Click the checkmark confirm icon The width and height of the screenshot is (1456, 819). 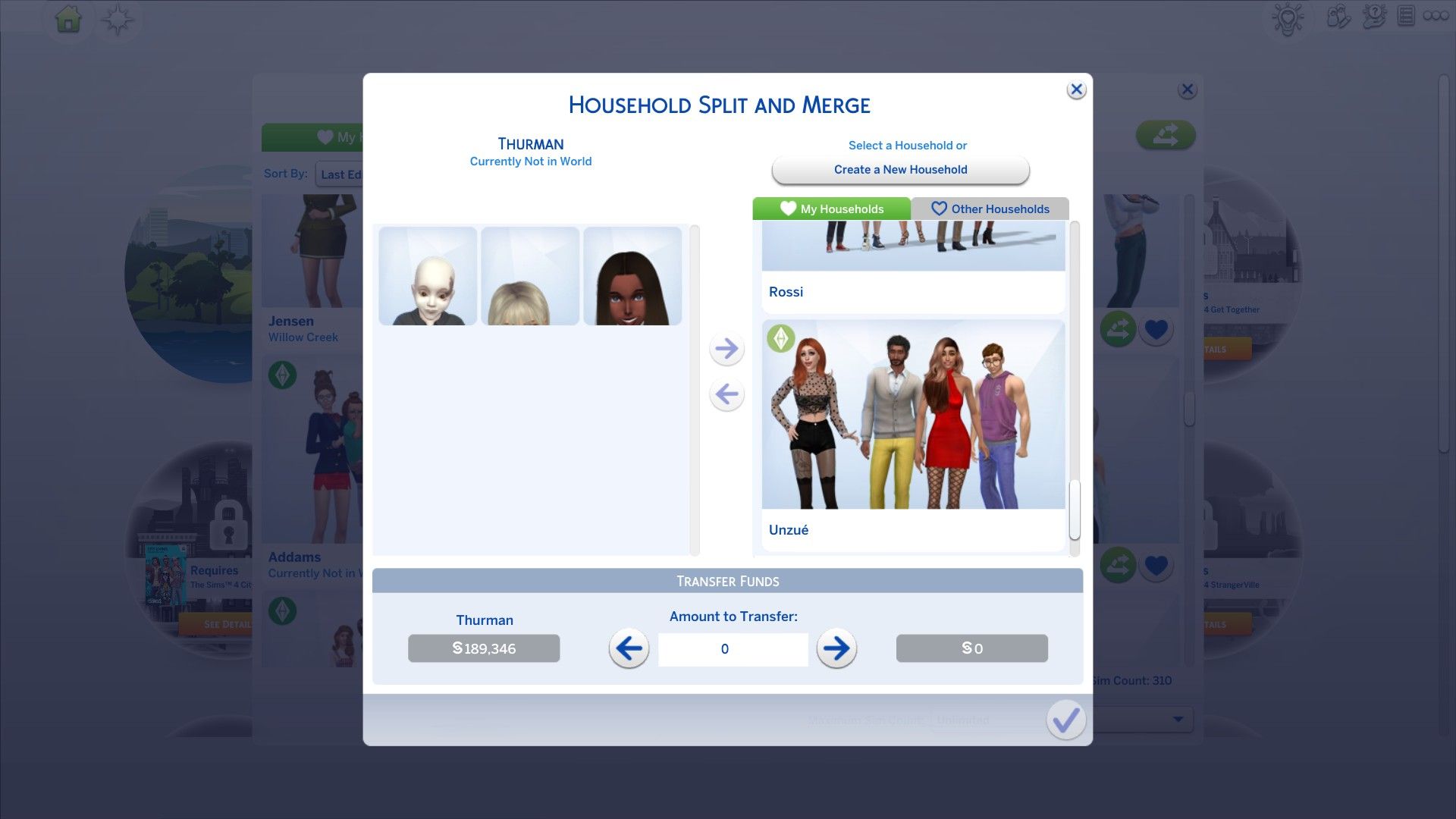point(1064,719)
